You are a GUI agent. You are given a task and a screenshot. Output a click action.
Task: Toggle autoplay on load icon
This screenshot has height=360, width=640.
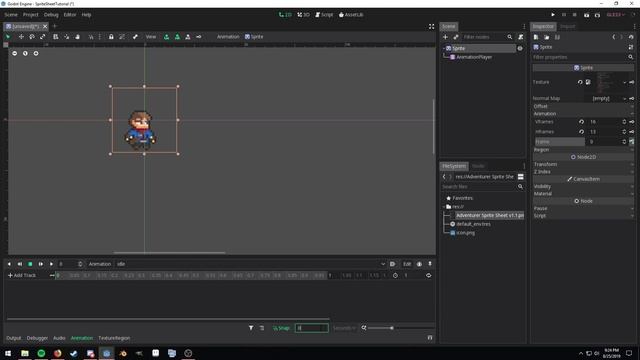pos(392,264)
